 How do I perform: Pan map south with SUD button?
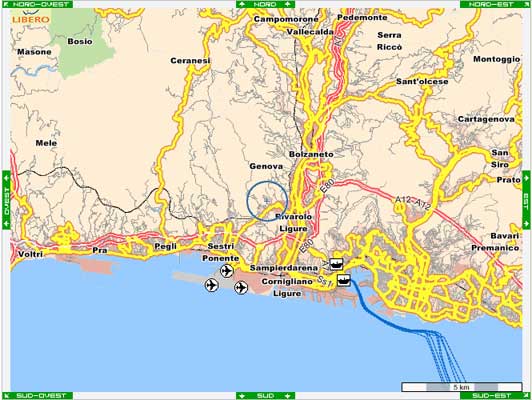pos(266,396)
